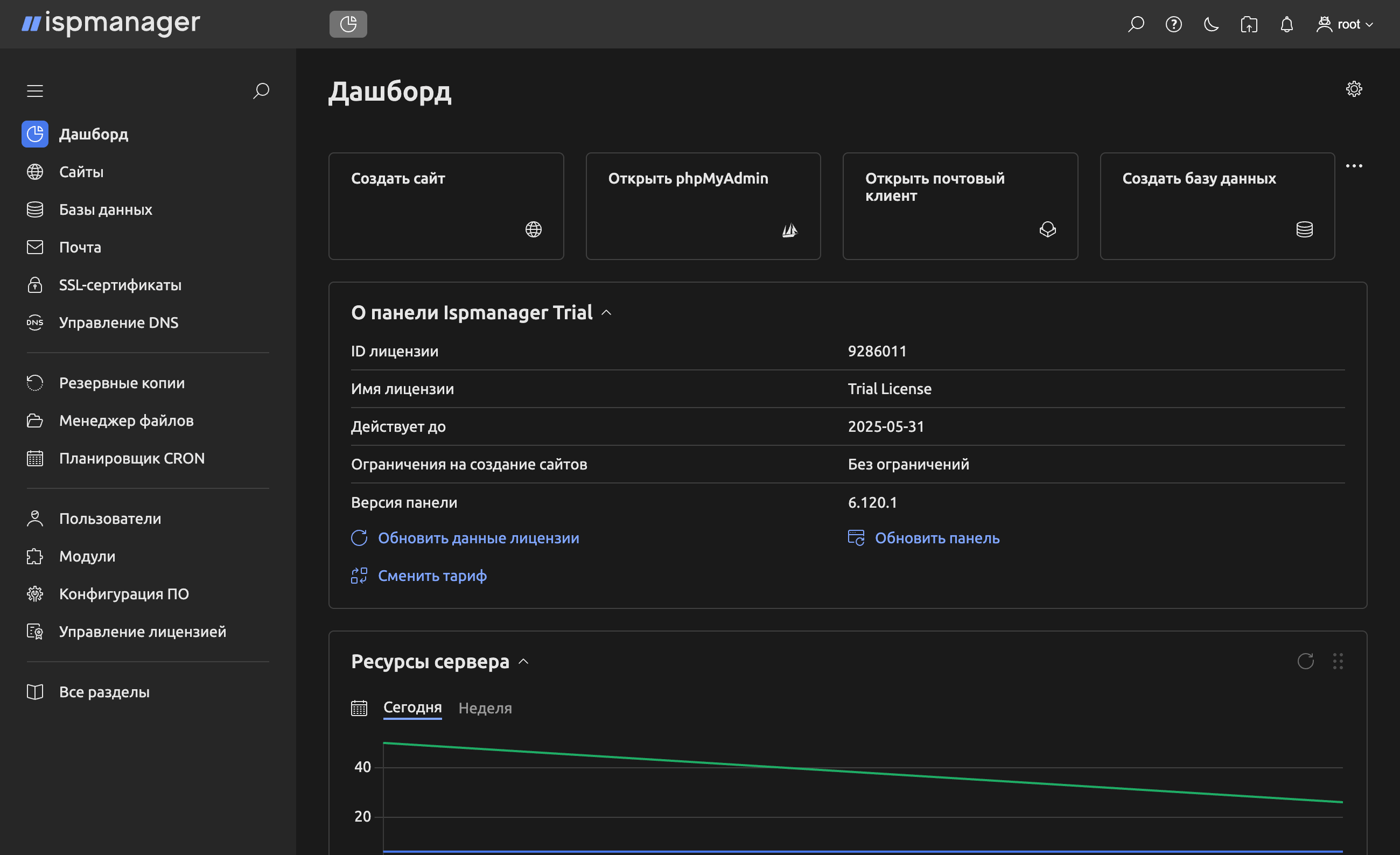This screenshot has width=1400, height=855.
Task: Click Сменить тариф link
Action: [419, 576]
